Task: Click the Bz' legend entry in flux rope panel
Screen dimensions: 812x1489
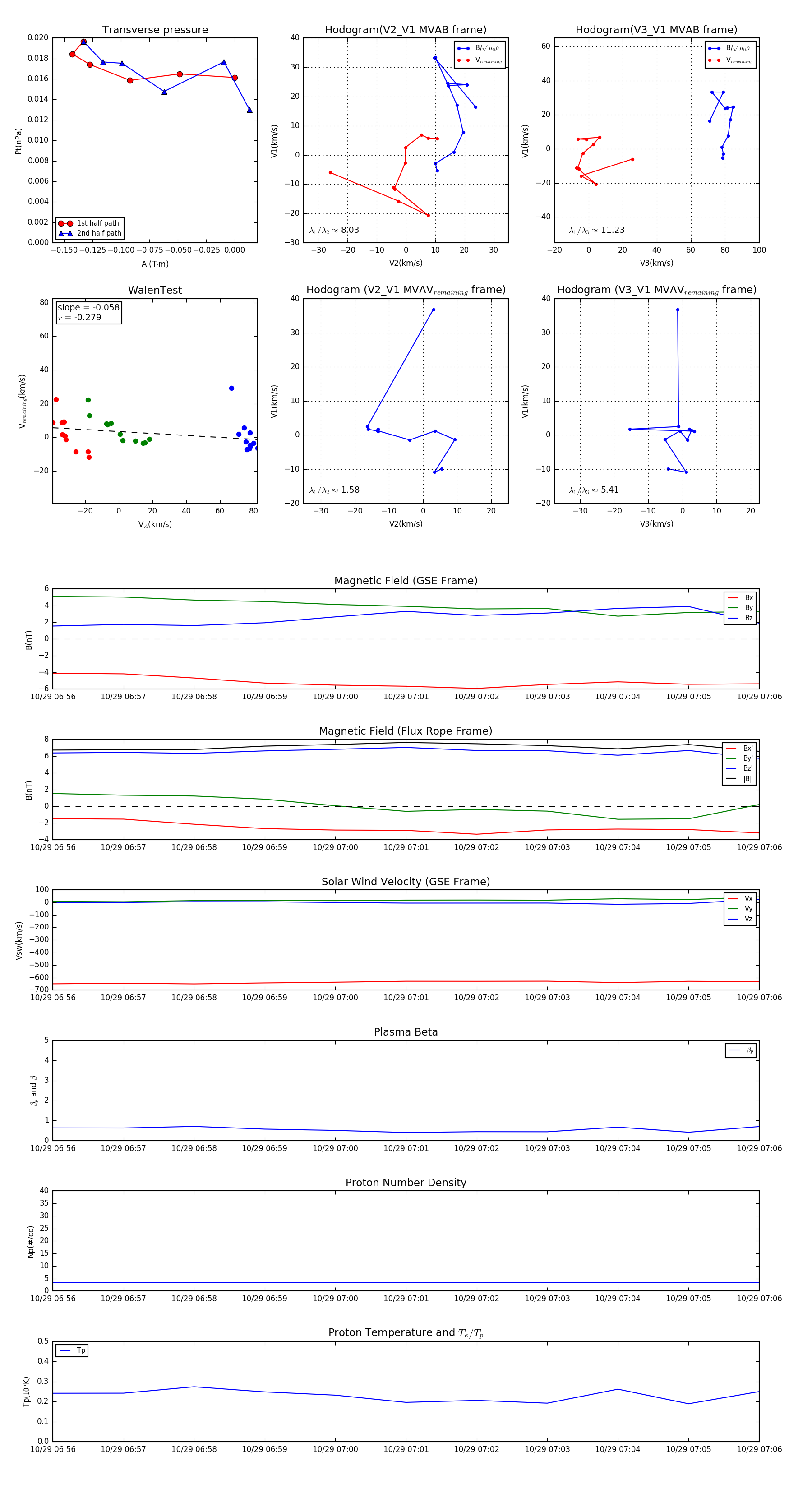Action: [740, 769]
